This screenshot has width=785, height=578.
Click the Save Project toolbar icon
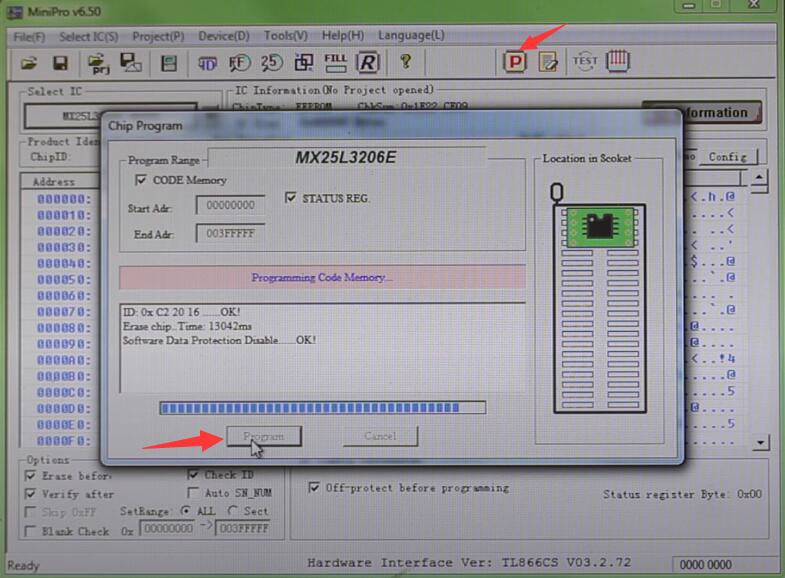tap(131, 63)
